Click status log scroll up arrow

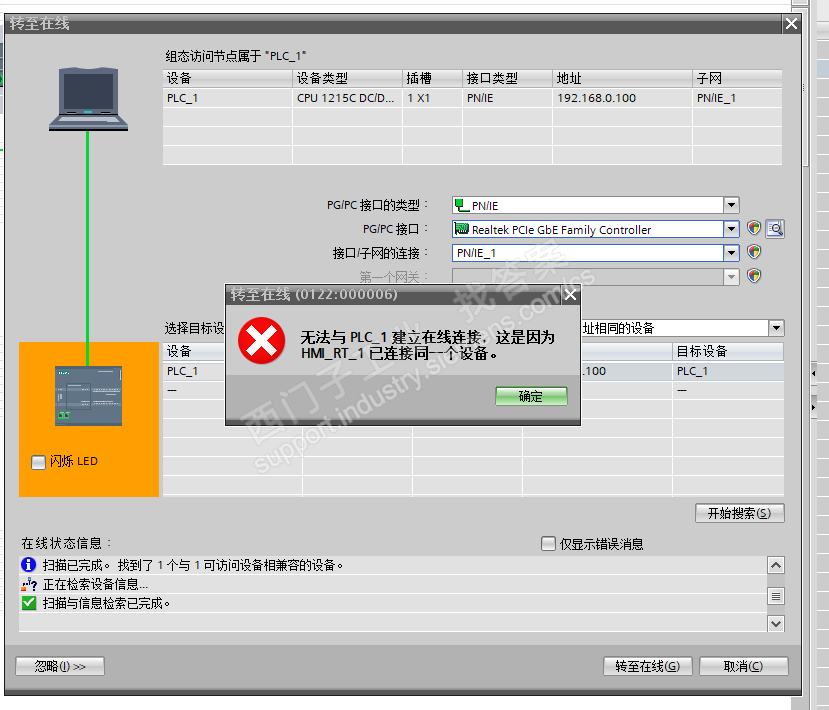(776, 565)
